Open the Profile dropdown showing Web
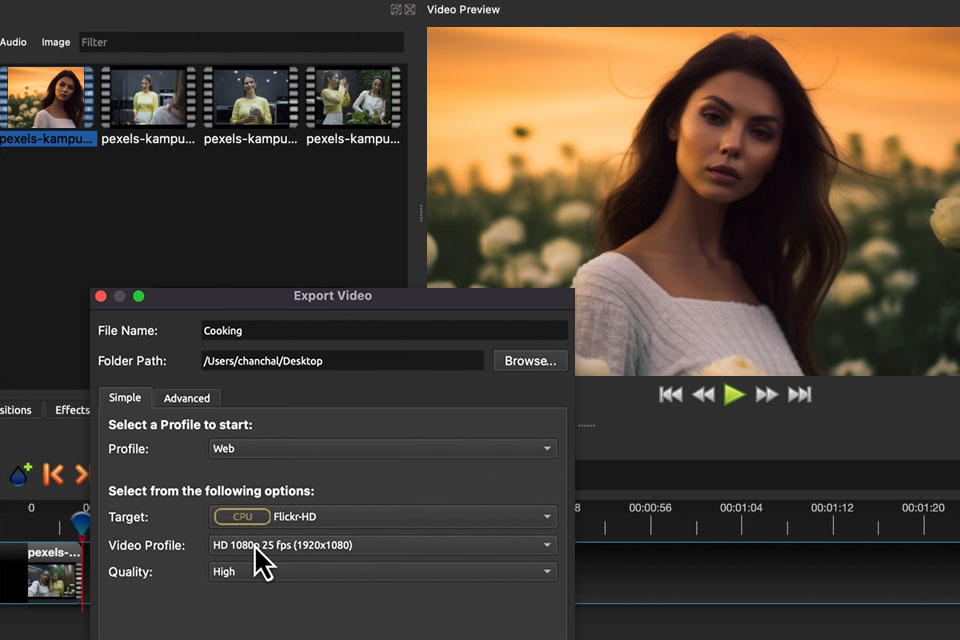Viewport: 960px width, 640px height. point(383,448)
